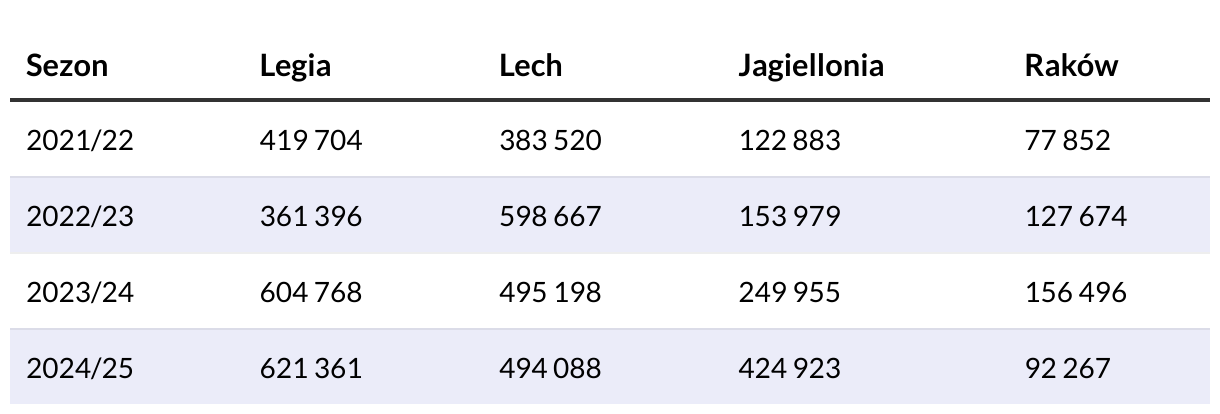Image resolution: width=1220 pixels, height=414 pixels.
Task: Select the 2022/23 season row label
Action: [x=79, y=216]
